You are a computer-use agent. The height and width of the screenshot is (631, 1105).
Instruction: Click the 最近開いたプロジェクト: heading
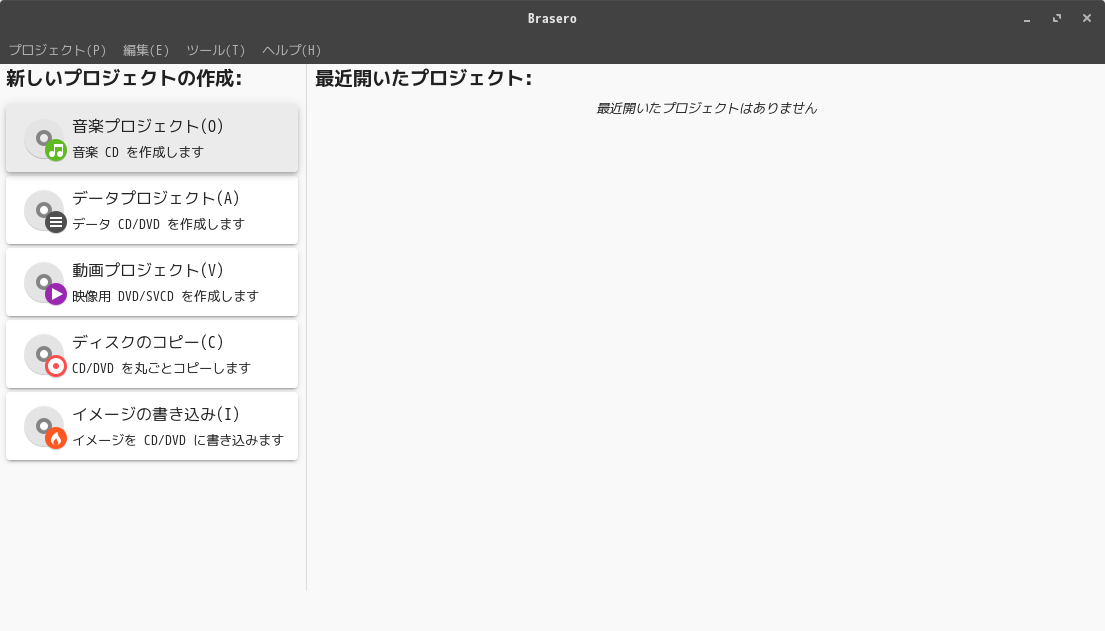tap(424, 78)
